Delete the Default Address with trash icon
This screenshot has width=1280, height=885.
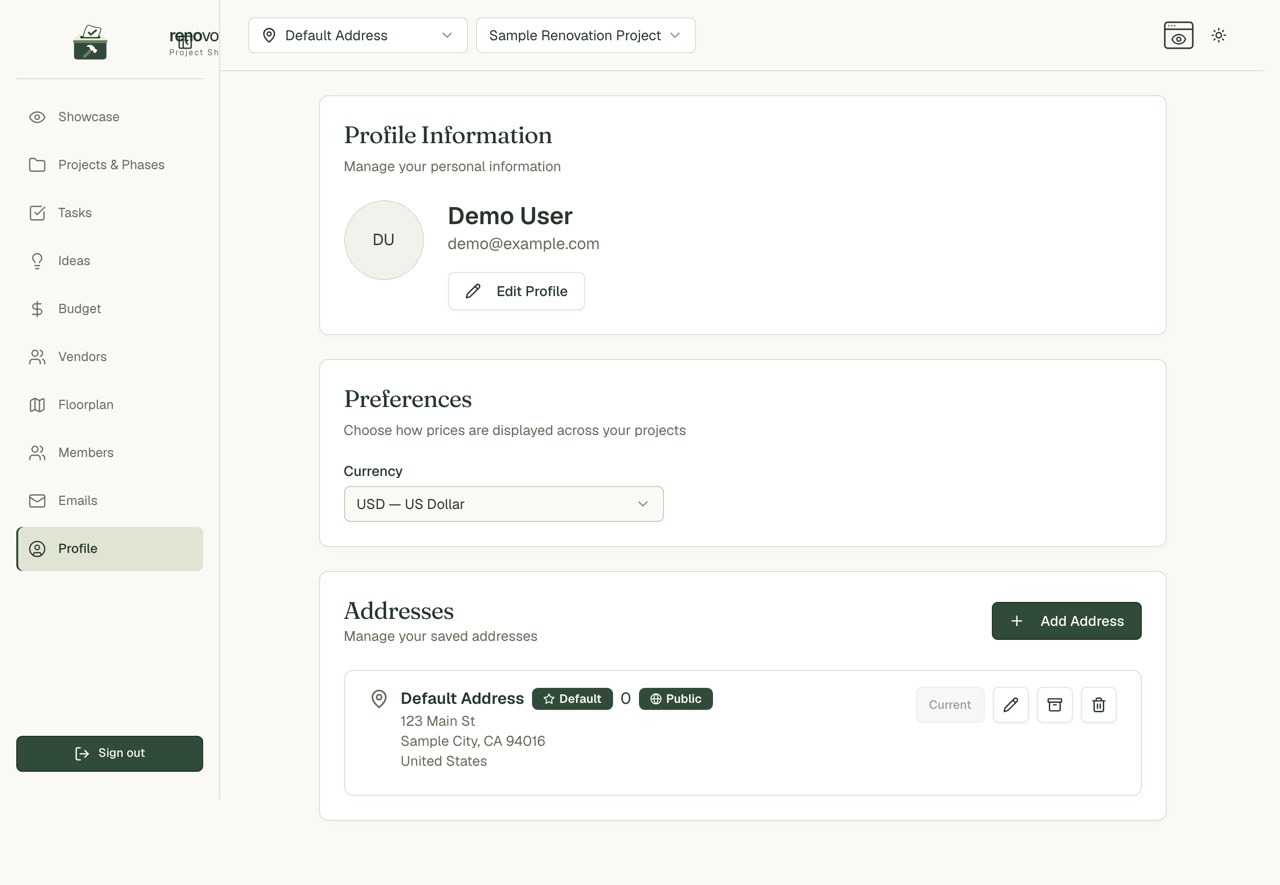click(1099, 705)
